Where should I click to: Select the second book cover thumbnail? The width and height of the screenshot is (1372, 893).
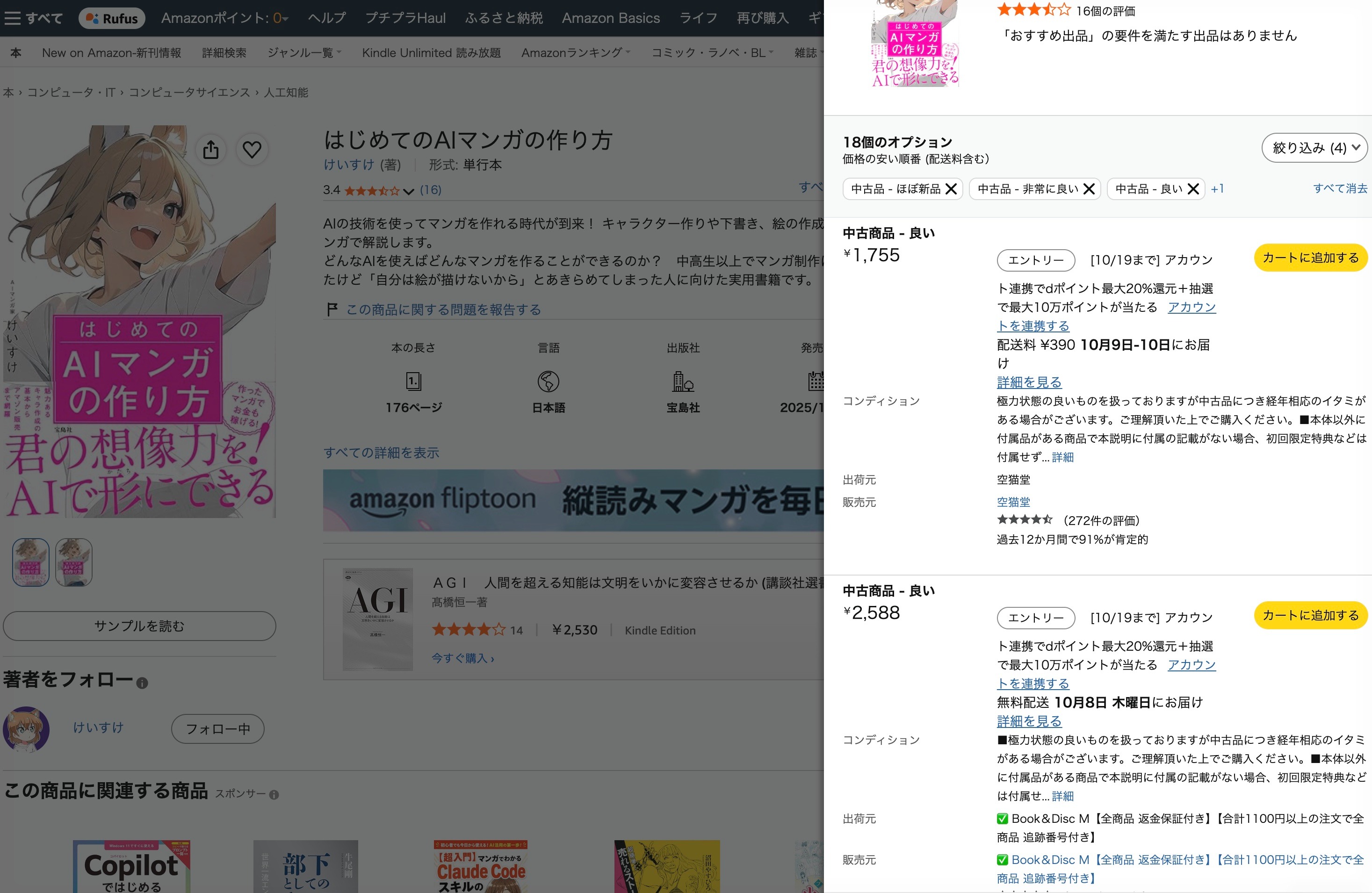point(74,562)
